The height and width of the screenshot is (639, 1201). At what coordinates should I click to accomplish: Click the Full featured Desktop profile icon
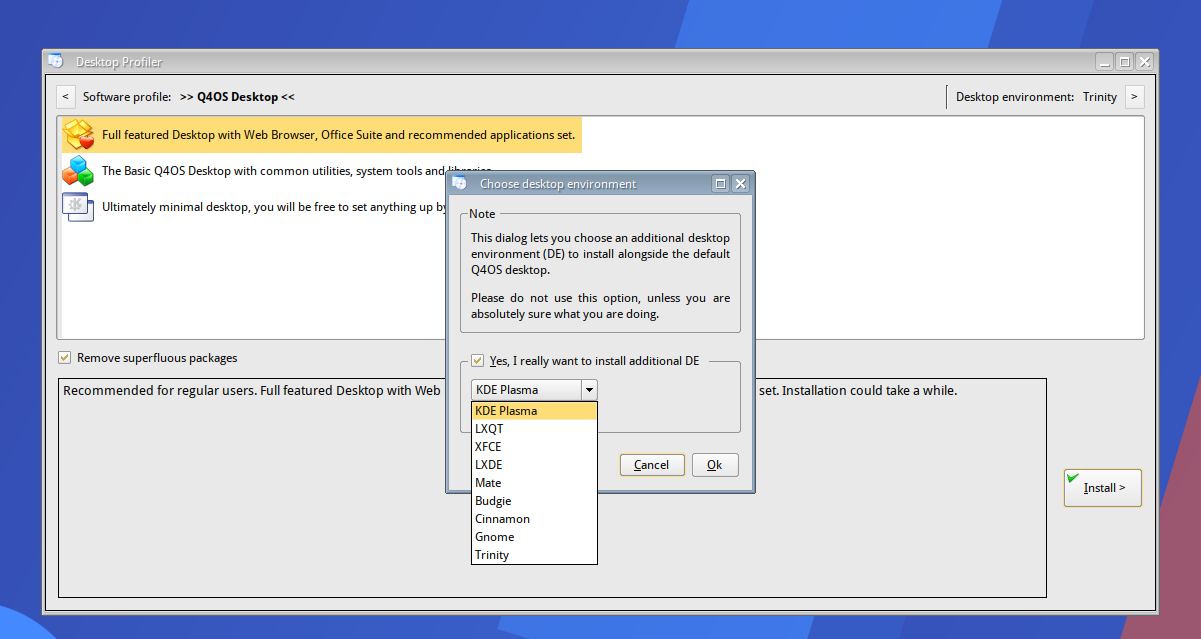78,134
